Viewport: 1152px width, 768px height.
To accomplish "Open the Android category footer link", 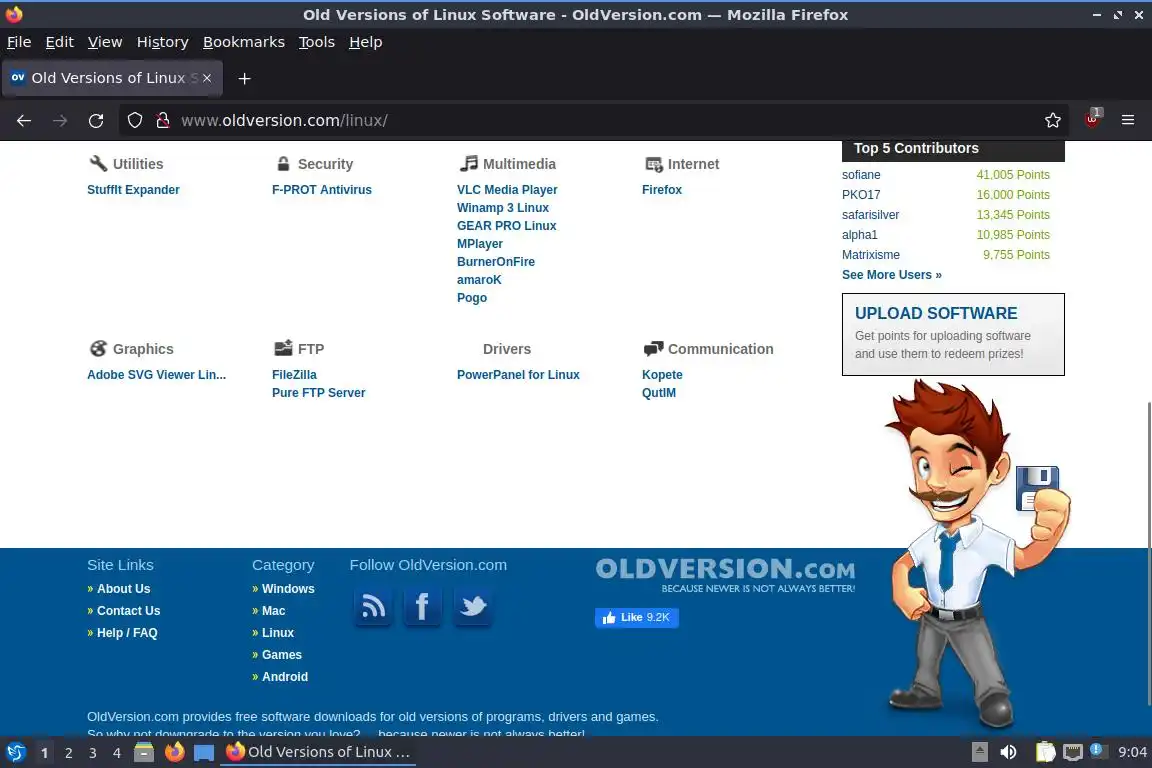I will pyautogui.click(x=285, y=677).
